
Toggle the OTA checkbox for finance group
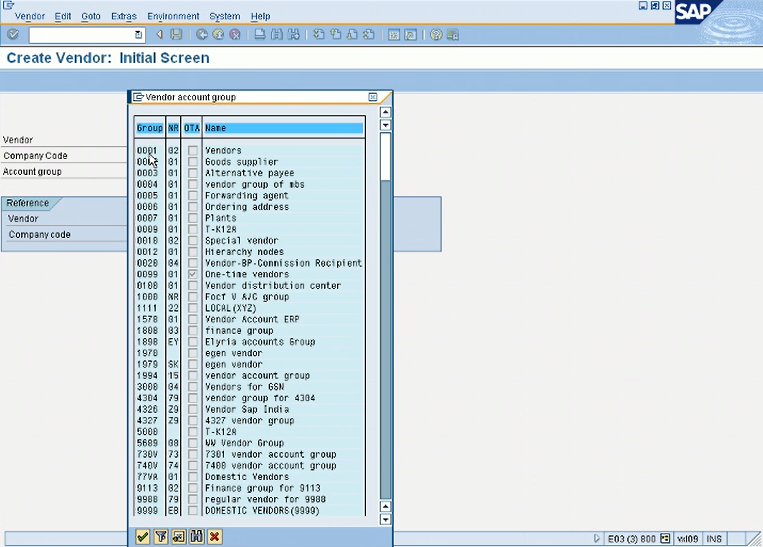click(193, 330)
